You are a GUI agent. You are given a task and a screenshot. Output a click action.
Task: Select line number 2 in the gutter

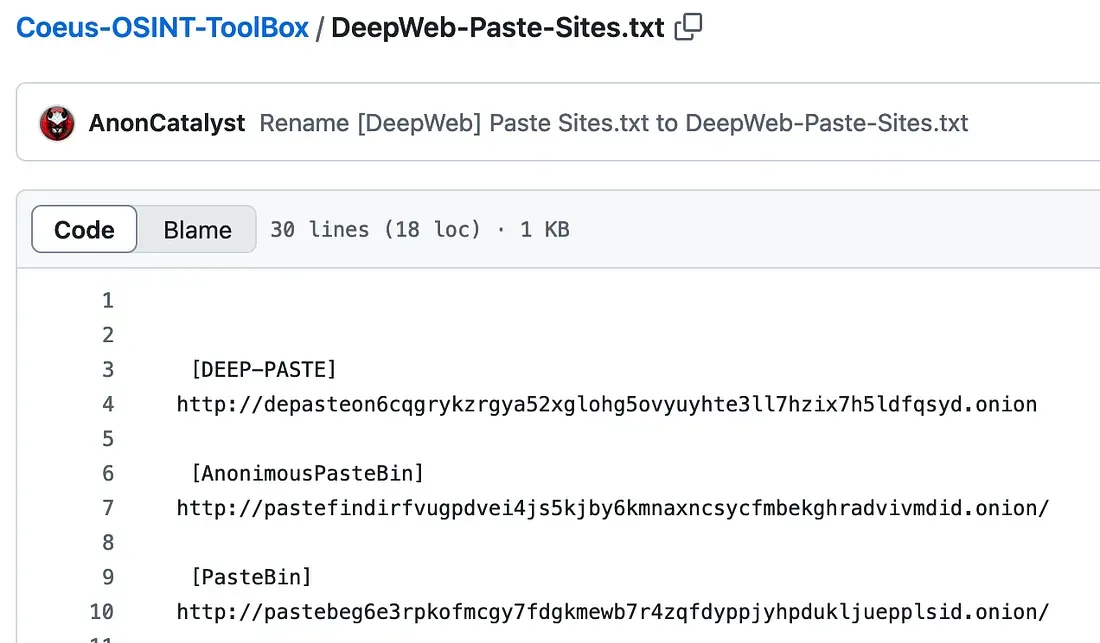click(x=108, y=335)
